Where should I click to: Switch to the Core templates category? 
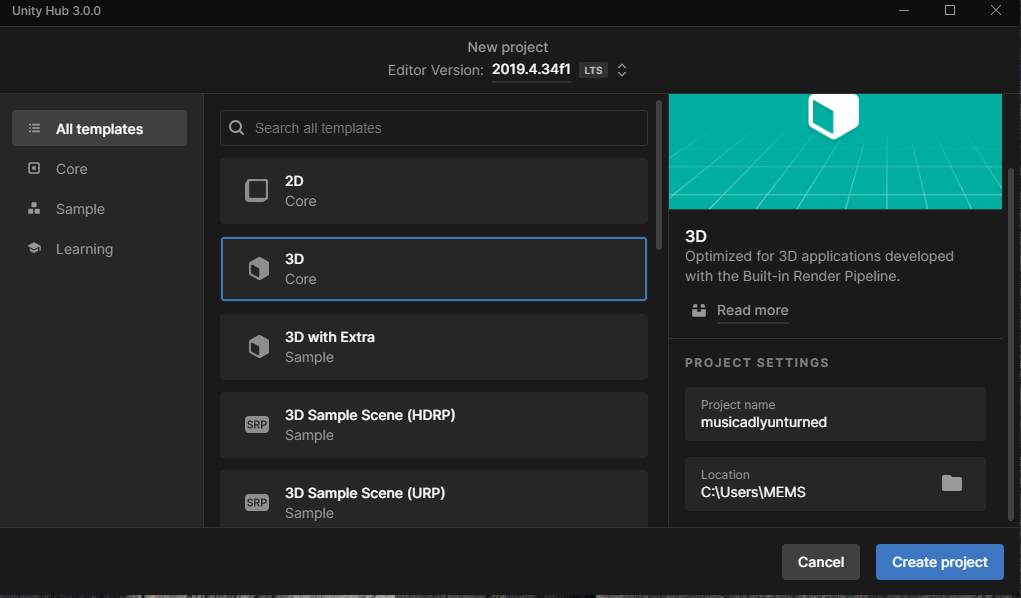71,169
